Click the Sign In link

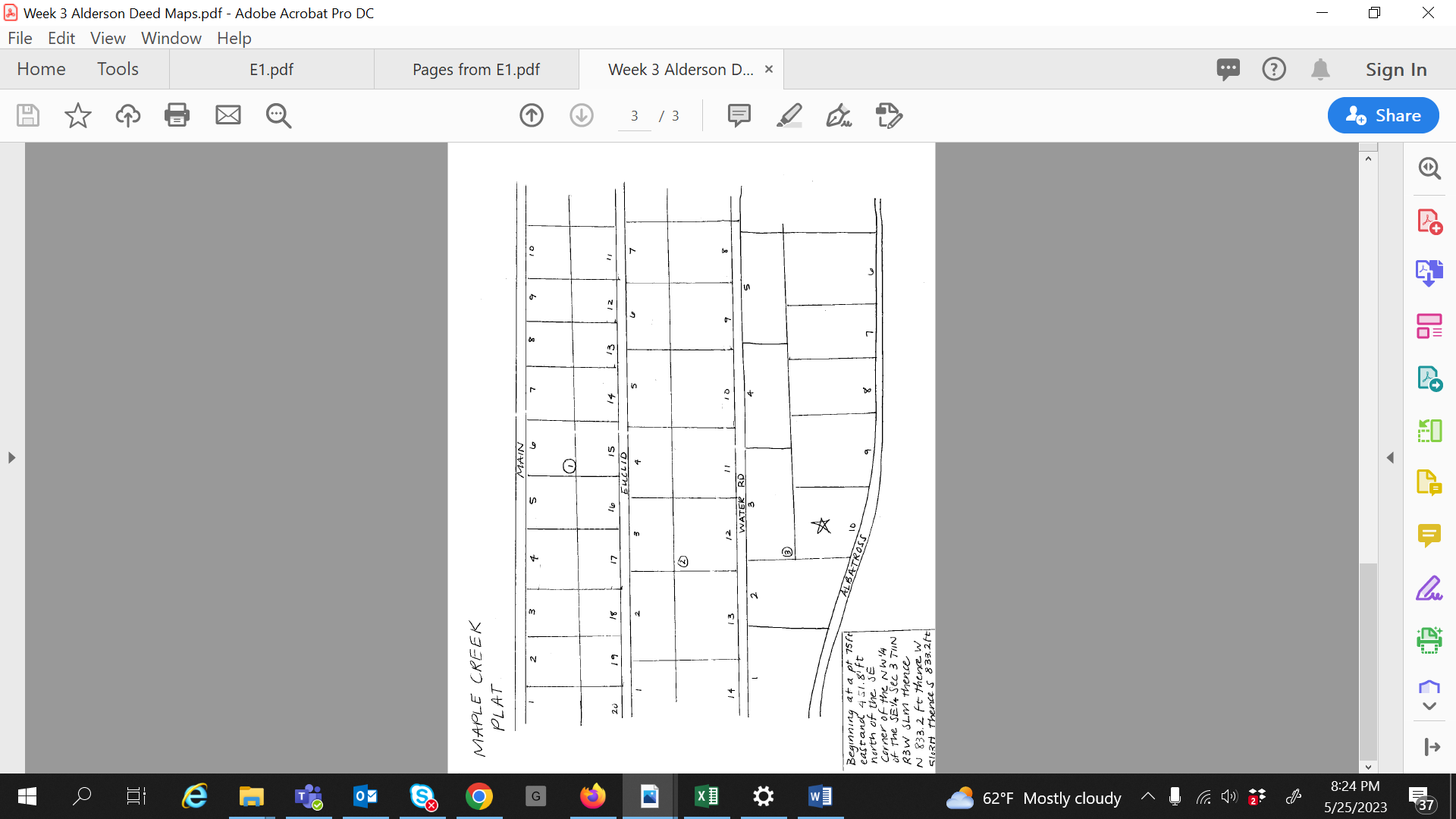pyautogui.click(x=1395, y=69)
